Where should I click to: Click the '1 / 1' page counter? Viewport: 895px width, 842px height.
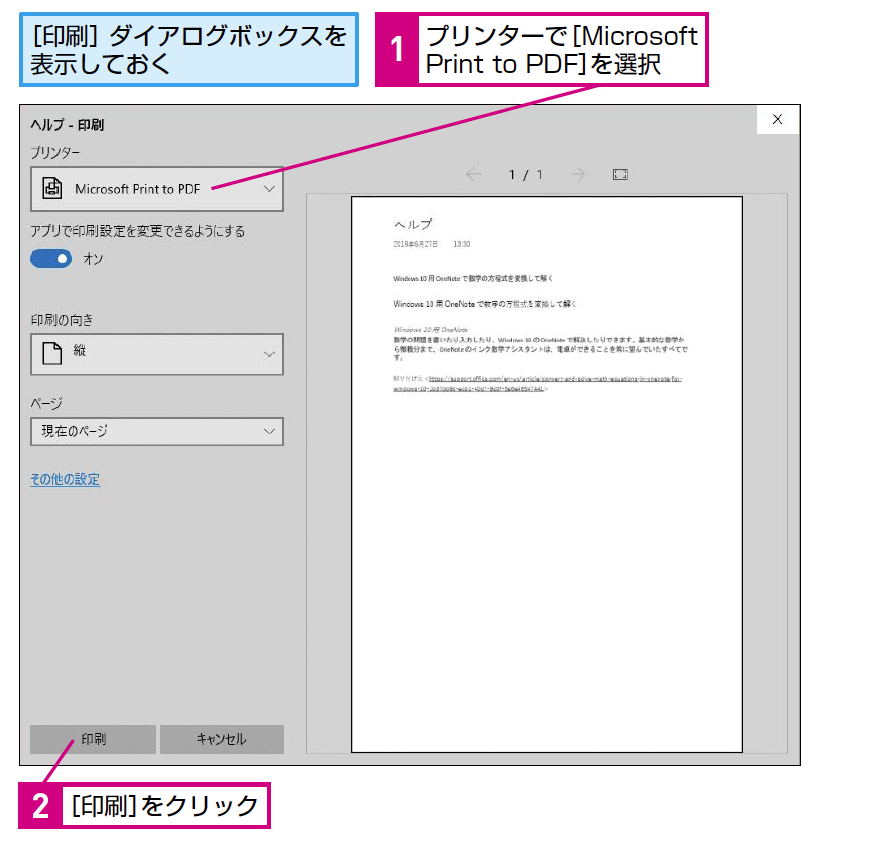tap(526, 175)
